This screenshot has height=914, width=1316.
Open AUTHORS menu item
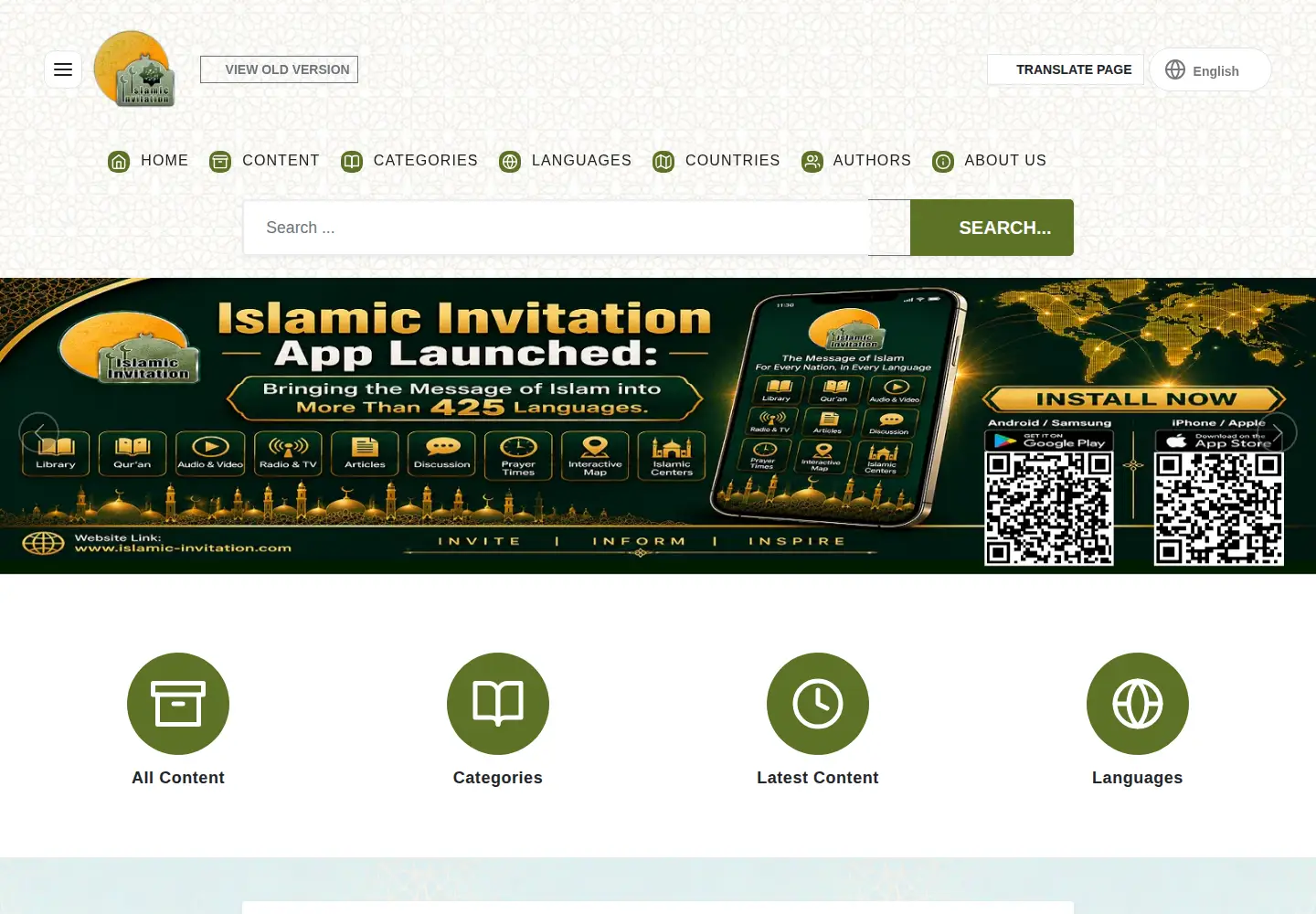coord(872,161)
